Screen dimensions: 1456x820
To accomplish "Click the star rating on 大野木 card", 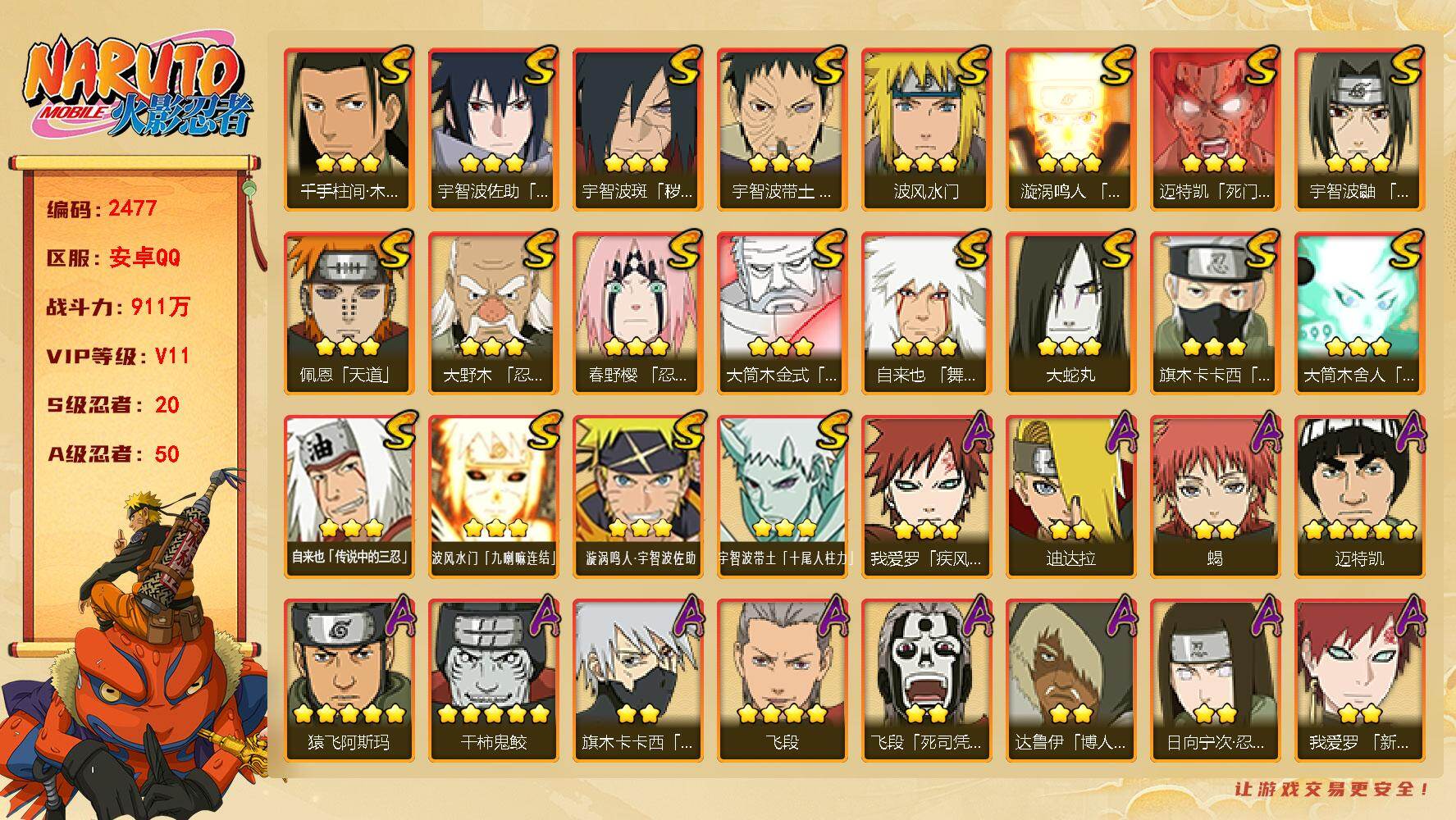I will coord(492,347).
